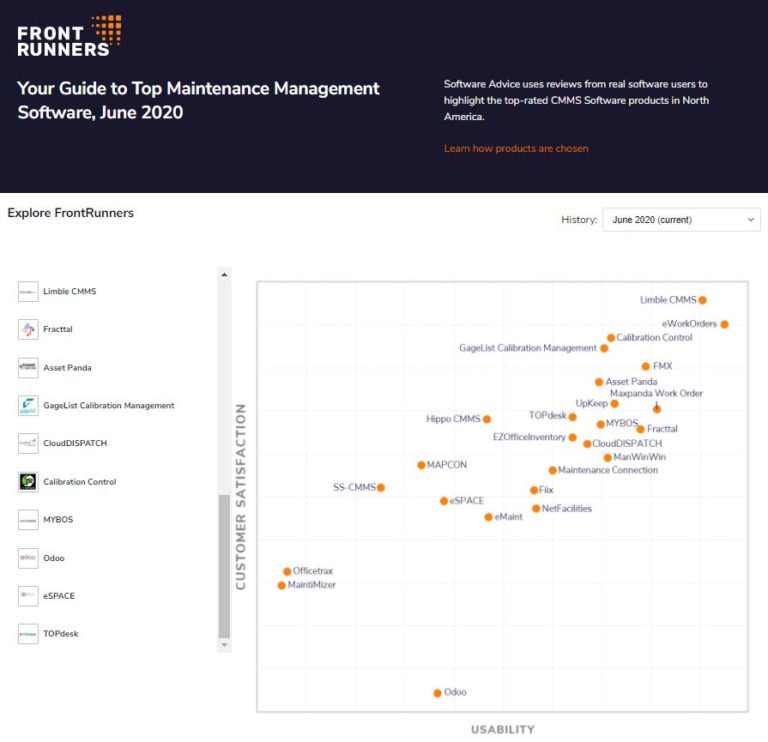This screenshot has height=742, width=768.
Task: Select the SS-CMMS chart dot
Action: click(381, 488)
